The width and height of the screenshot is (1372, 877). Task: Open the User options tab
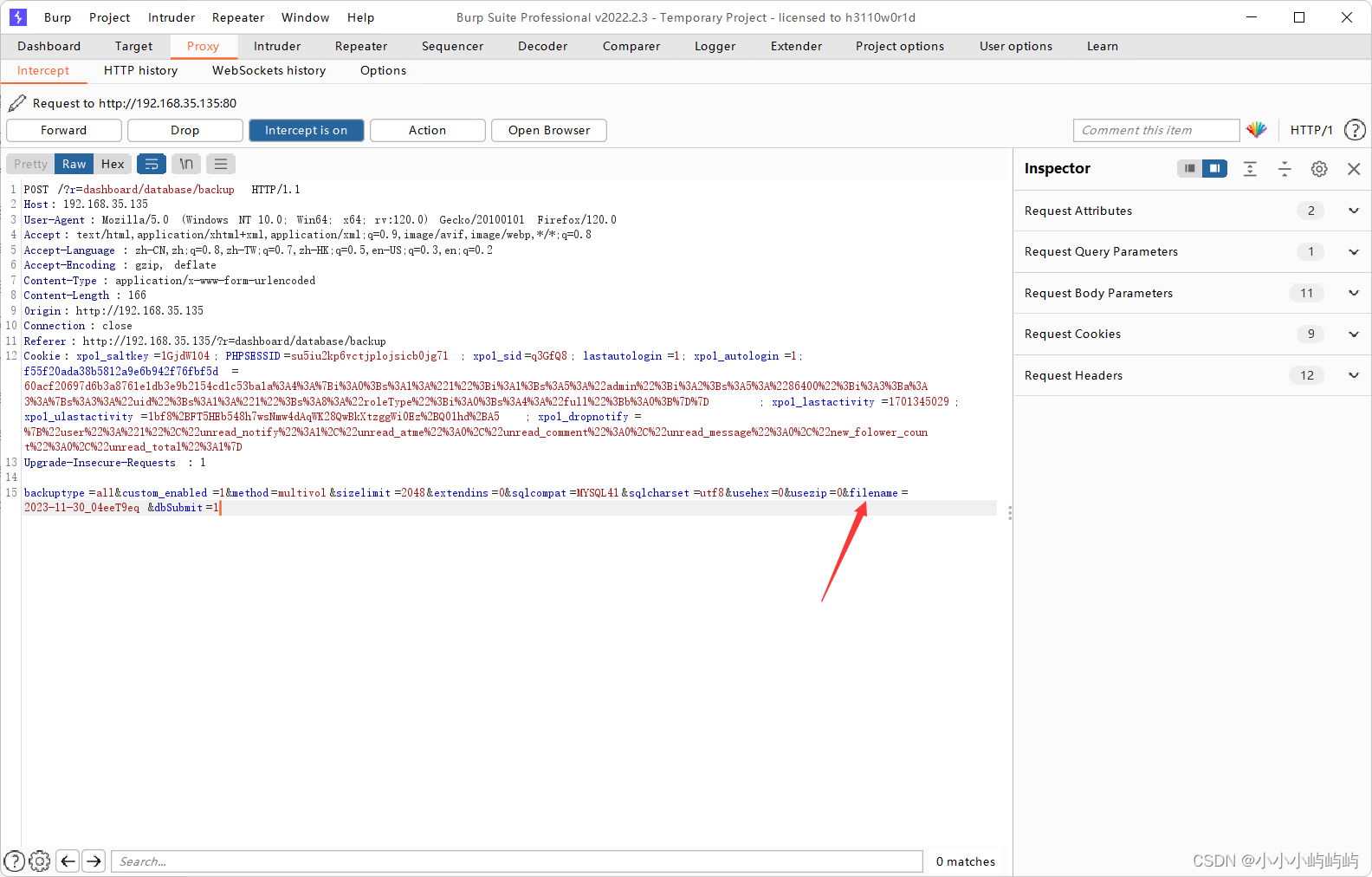click(x=1016, y=46)
